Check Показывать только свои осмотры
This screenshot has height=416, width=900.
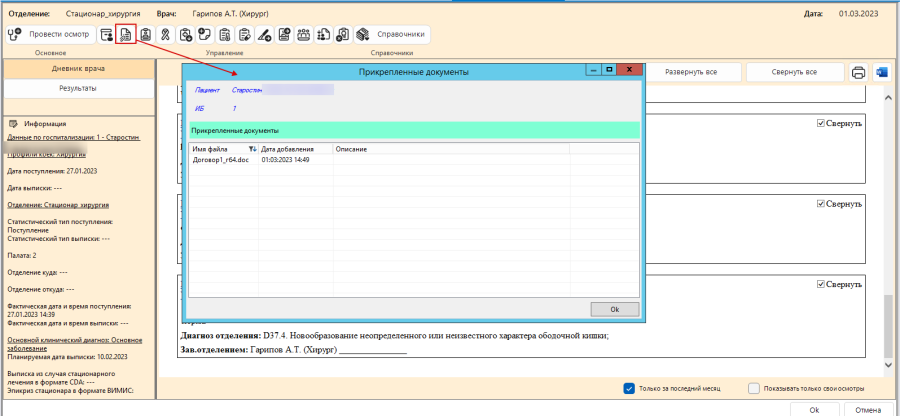[x=754, y=388]
